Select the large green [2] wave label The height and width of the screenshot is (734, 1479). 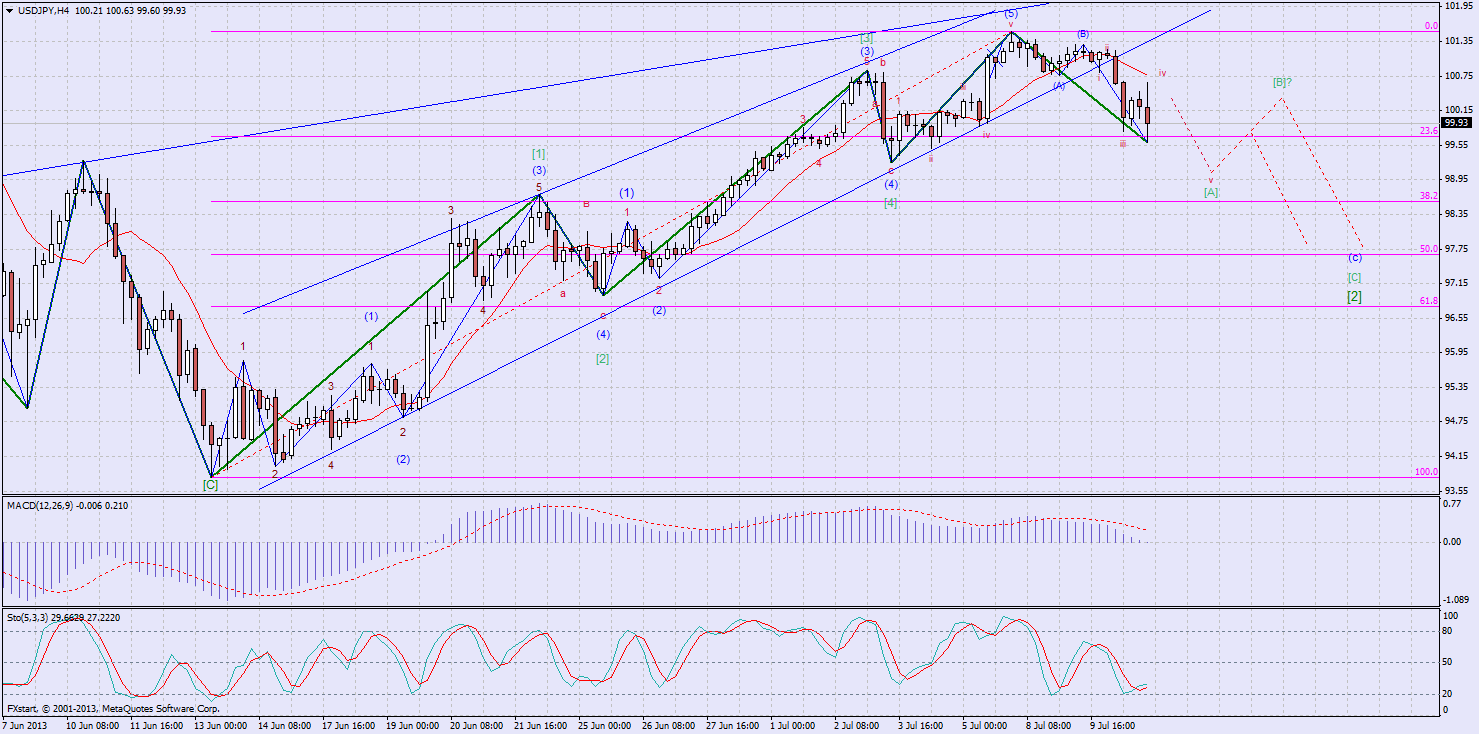[1354, 297]
